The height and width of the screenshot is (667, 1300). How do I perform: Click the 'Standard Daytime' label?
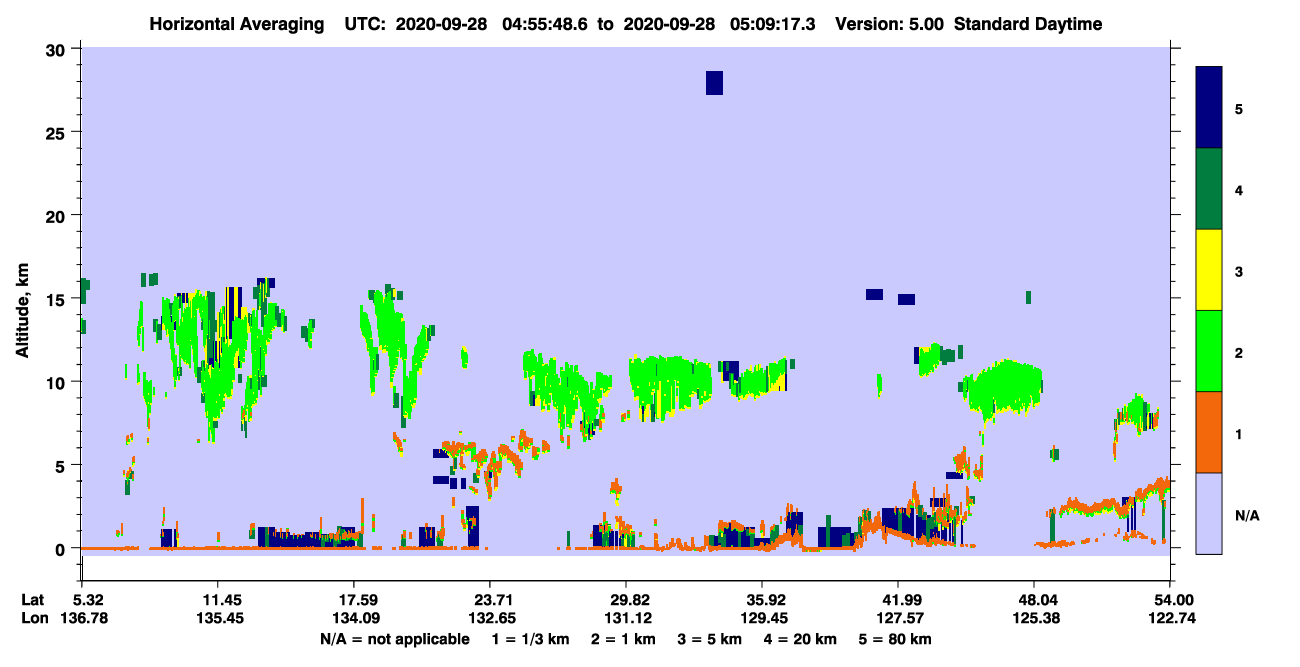(x=1028, y=24)
